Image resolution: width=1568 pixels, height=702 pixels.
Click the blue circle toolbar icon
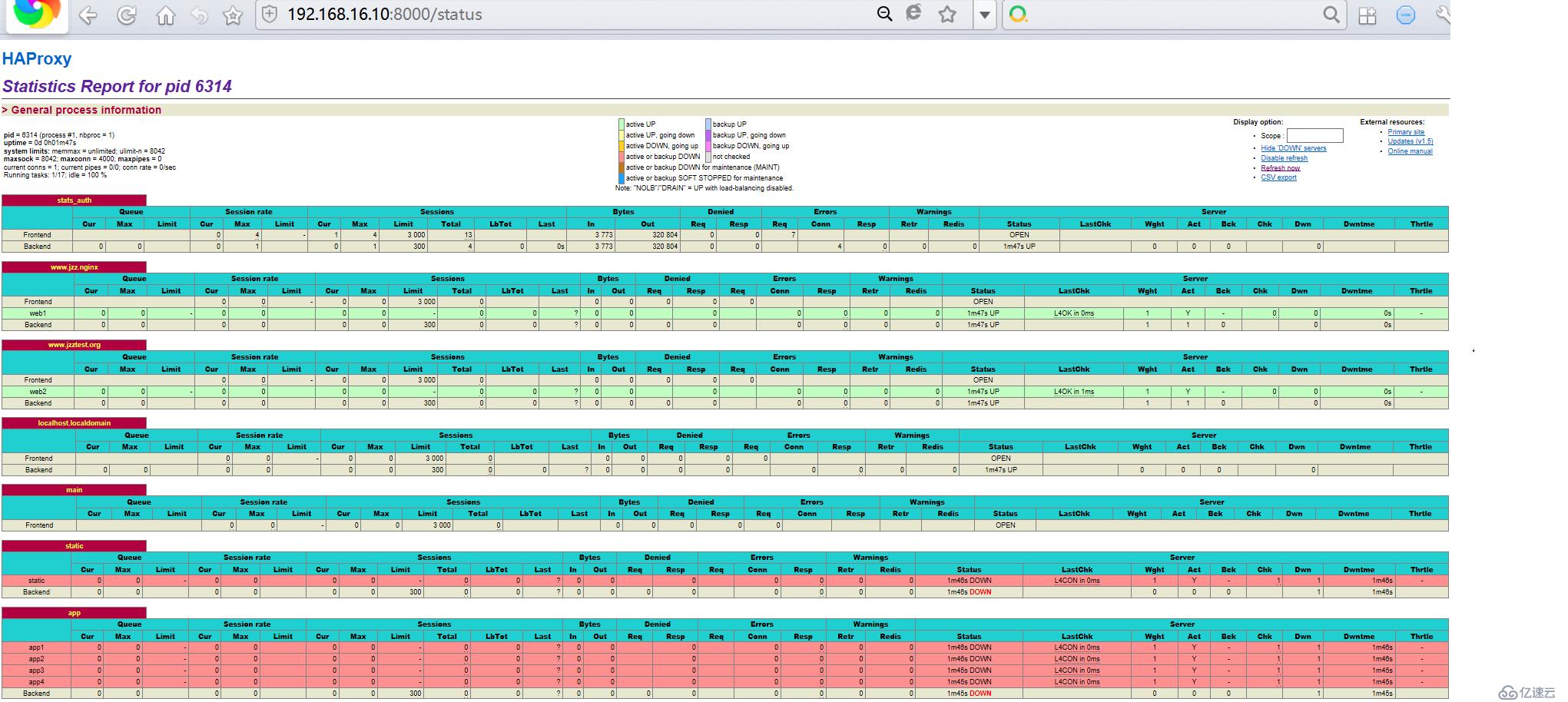[1406, 15]
